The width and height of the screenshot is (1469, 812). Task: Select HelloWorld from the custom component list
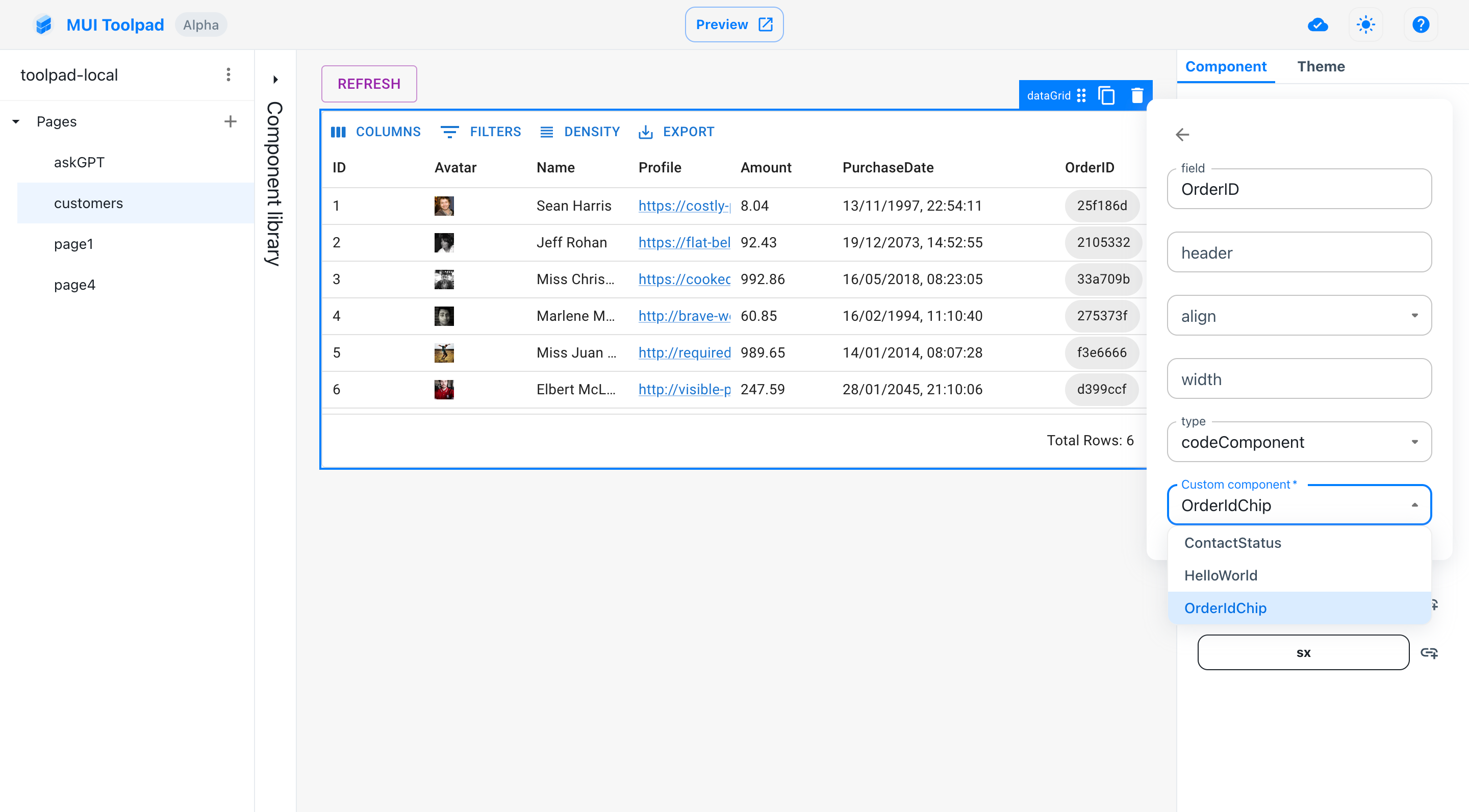pos(1221,575)
